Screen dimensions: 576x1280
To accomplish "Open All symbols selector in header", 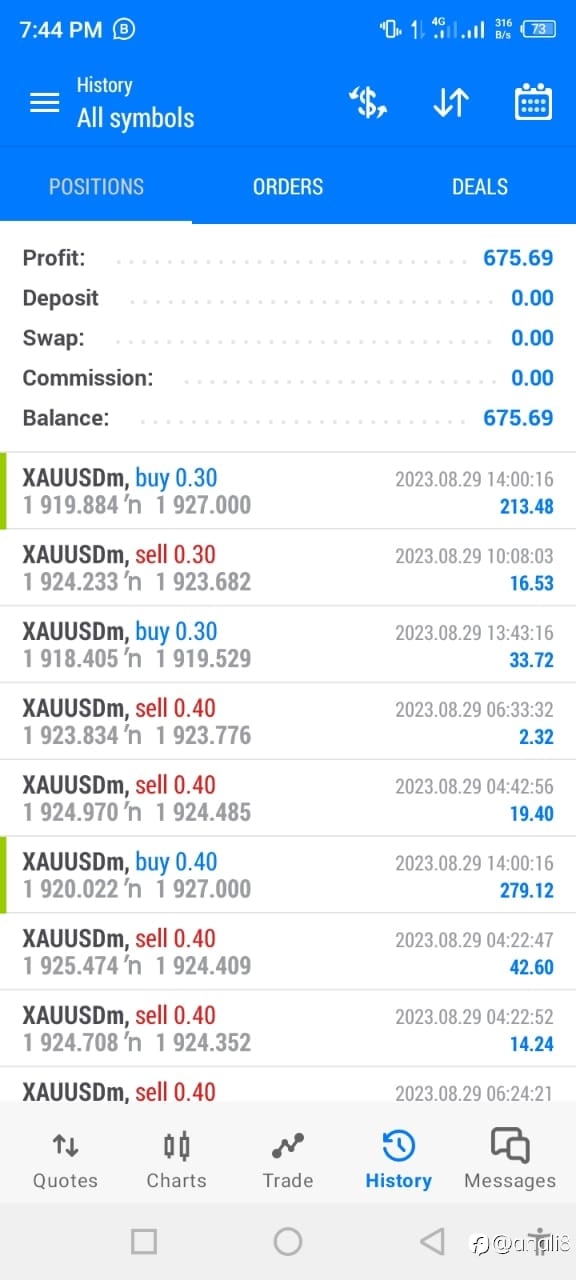I will tap(136, 118).
